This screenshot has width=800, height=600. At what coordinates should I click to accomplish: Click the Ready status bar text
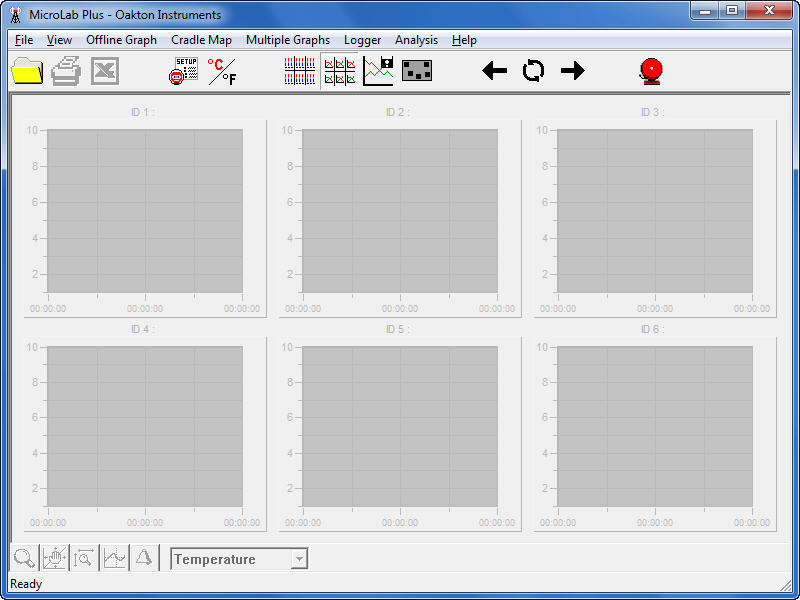26,584
